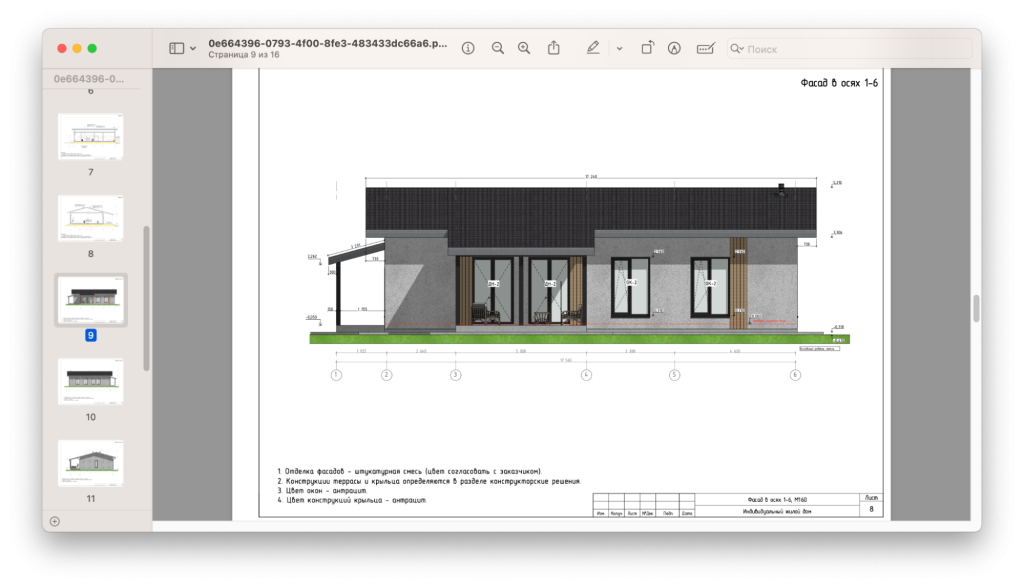This screenshot has height=588, width=1024.
Task: Open the Share menu
Action: (x=554, y=48)
